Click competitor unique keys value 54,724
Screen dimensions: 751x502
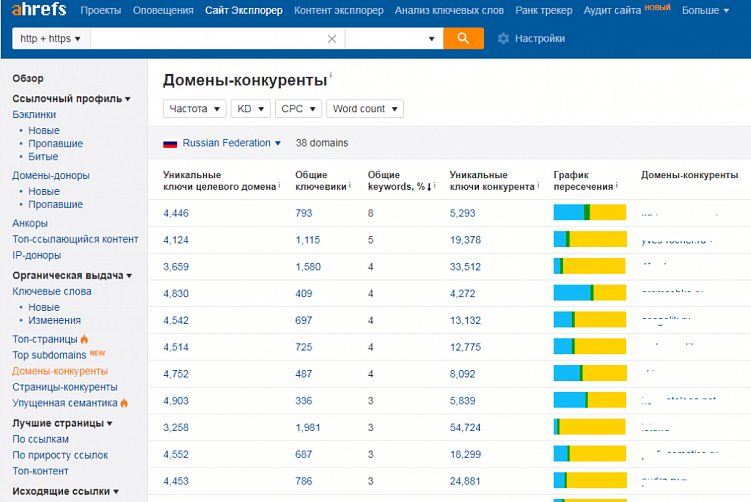[x=465, y=428]
